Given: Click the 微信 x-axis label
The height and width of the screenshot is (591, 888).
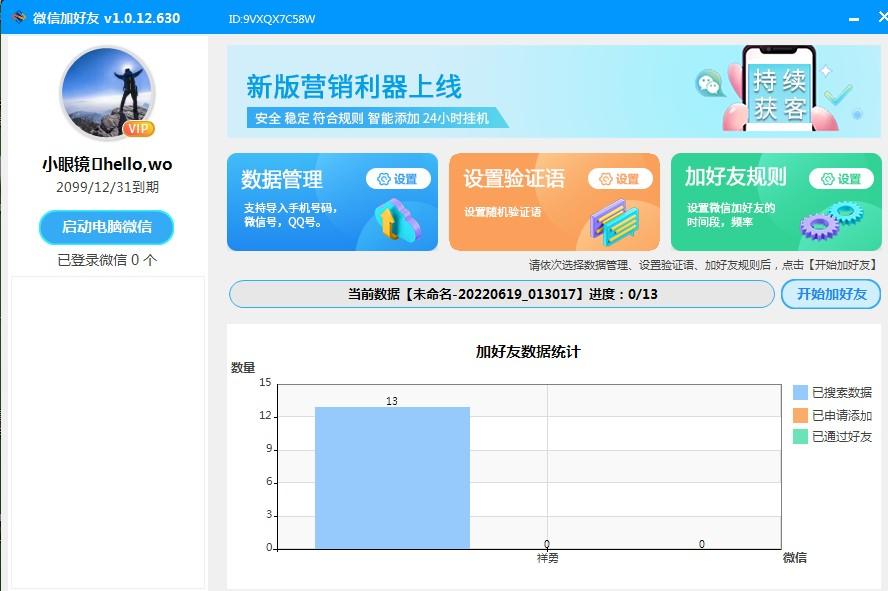Looking at the screenshot, I should 795,558.
